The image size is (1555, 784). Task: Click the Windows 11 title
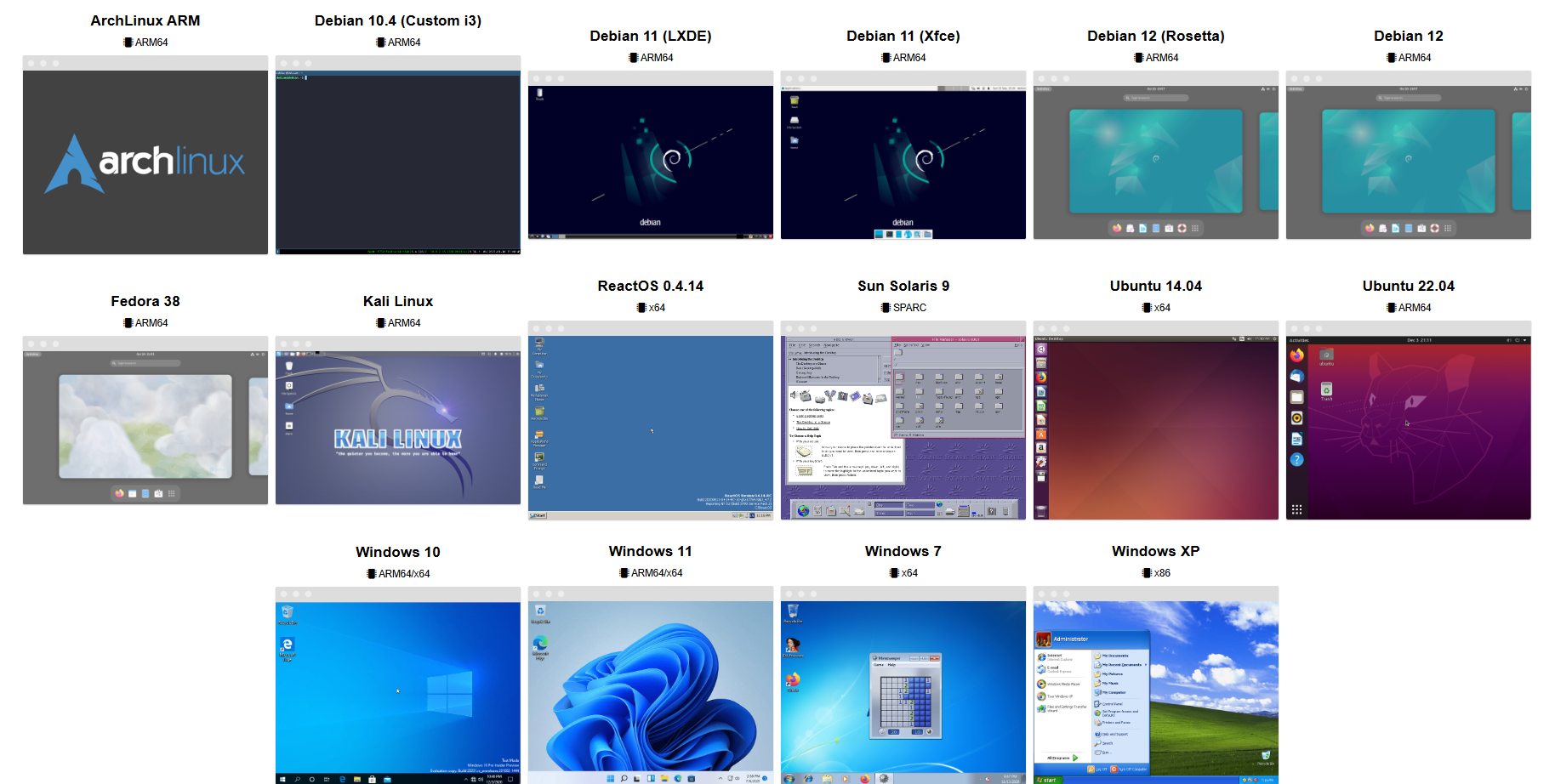click(651, 551)
